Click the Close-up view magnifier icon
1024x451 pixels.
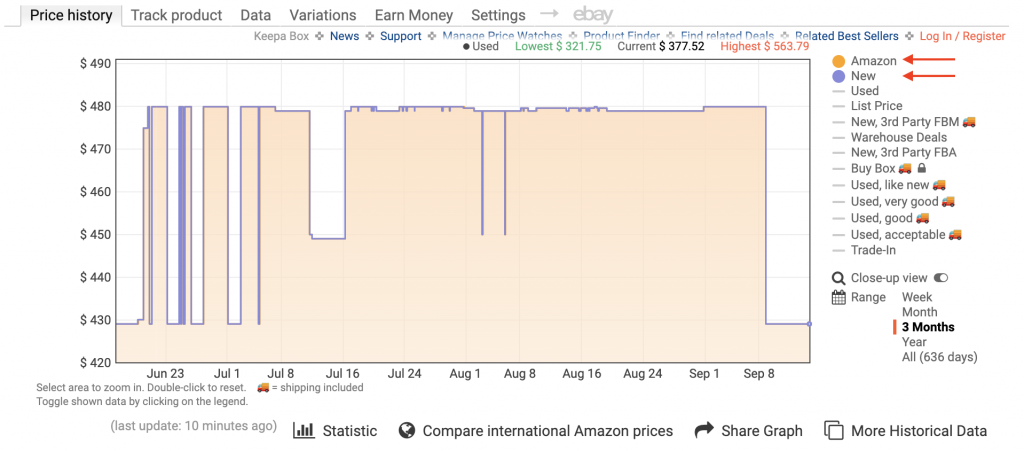click(x=838, y=278)
